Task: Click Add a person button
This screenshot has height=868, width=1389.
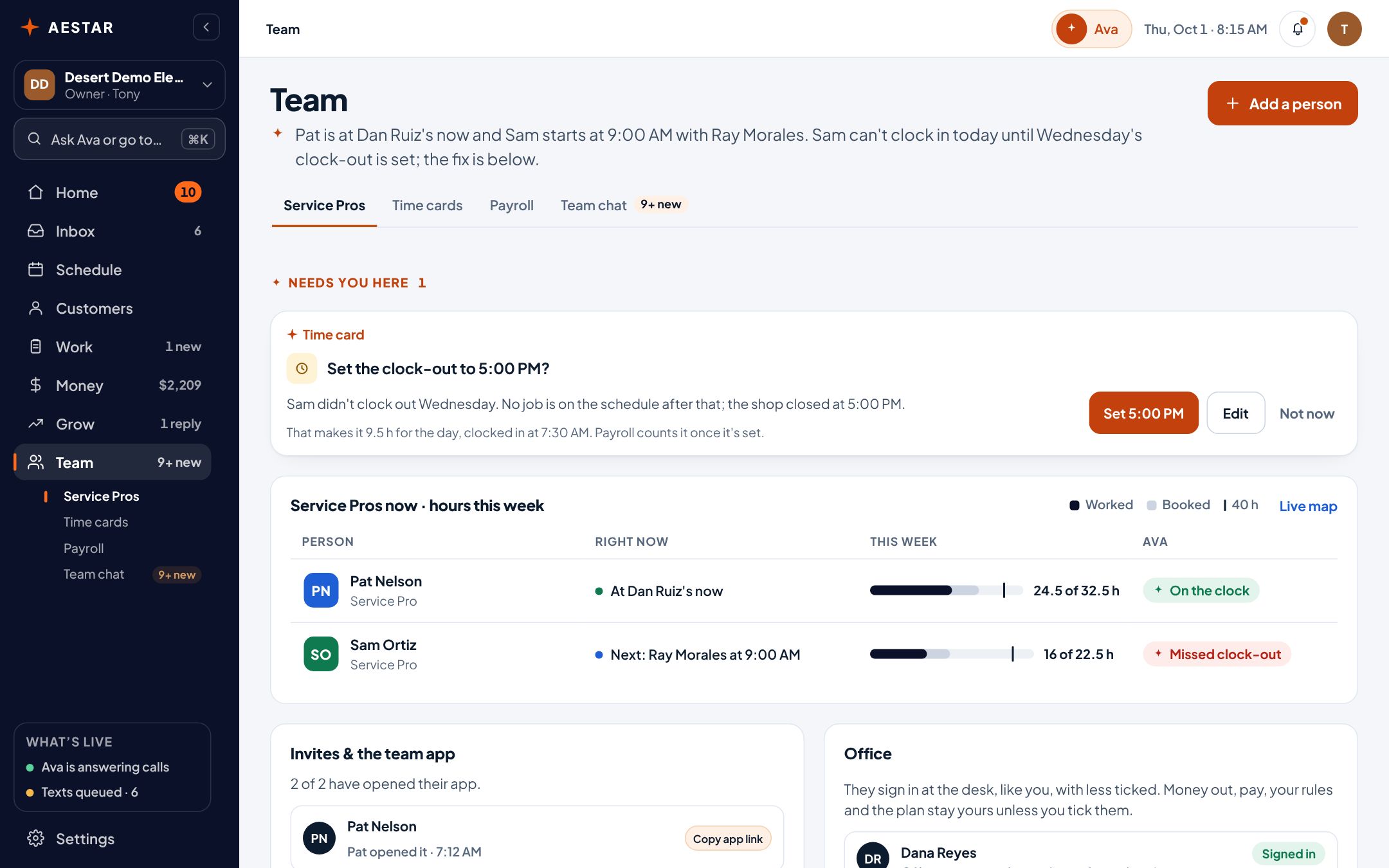Action: tap(1282, 103)
